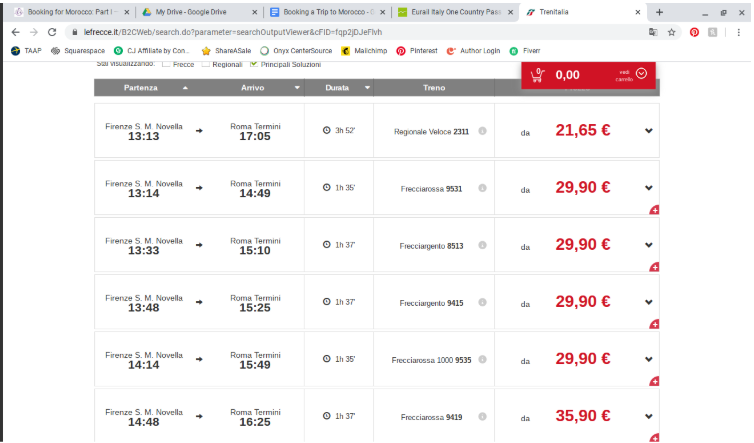754x443 pixels.
Task: Click the Roma Termini 17:05 arrival
Action: click(255, 132)
